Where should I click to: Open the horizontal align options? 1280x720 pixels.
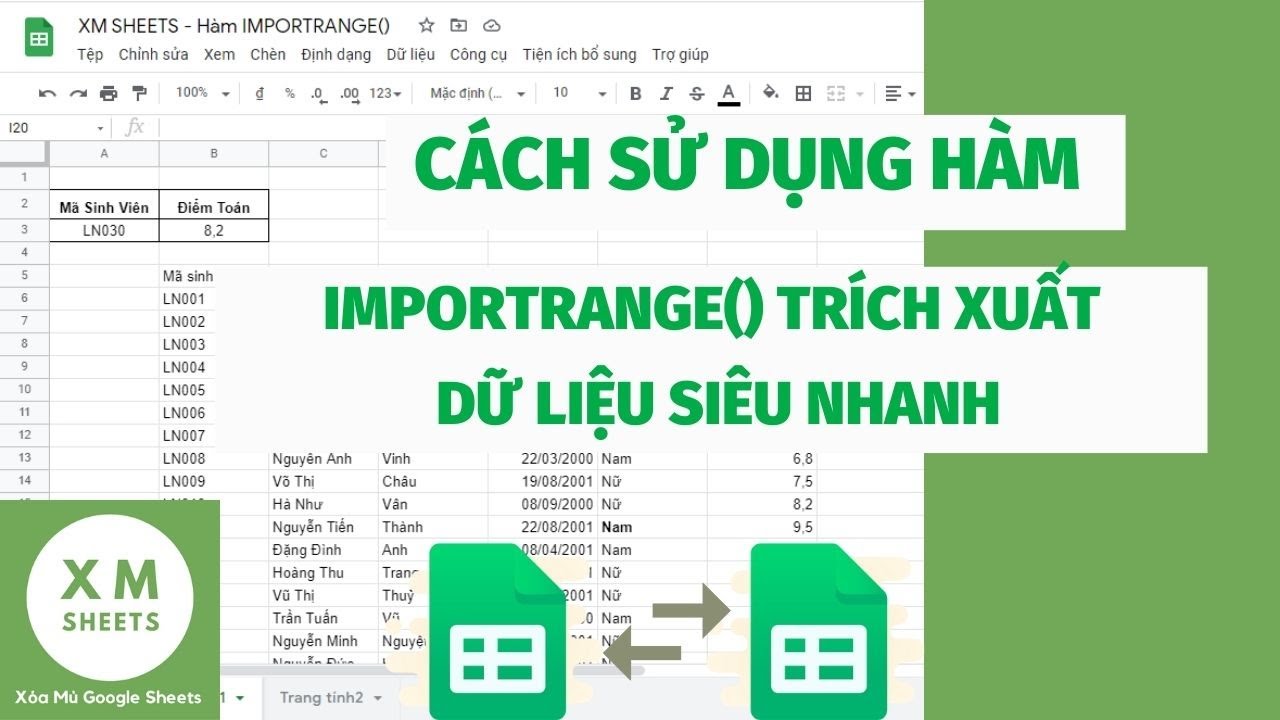pos(900,93)
